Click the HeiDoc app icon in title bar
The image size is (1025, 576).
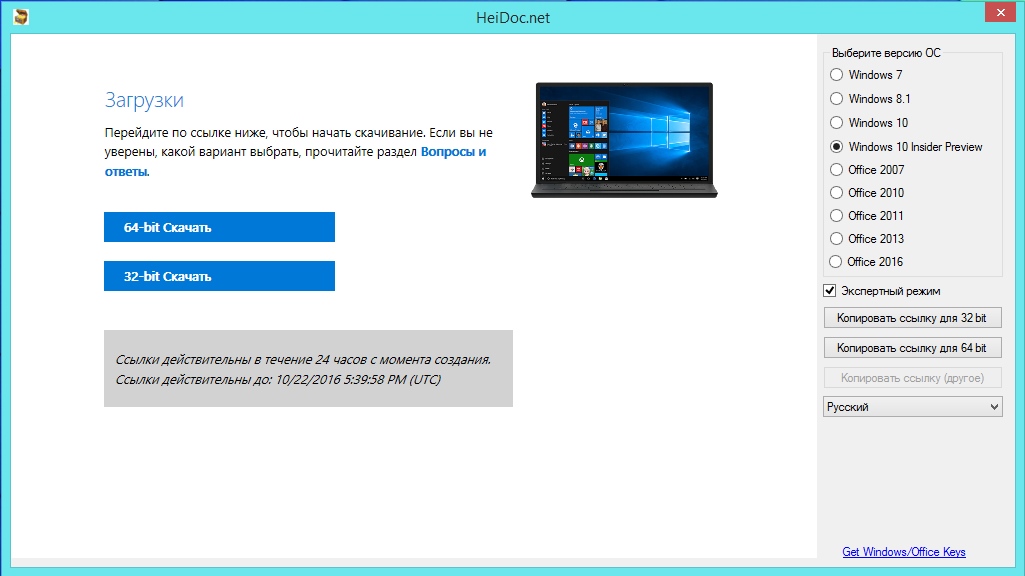[x=21, y=17]
